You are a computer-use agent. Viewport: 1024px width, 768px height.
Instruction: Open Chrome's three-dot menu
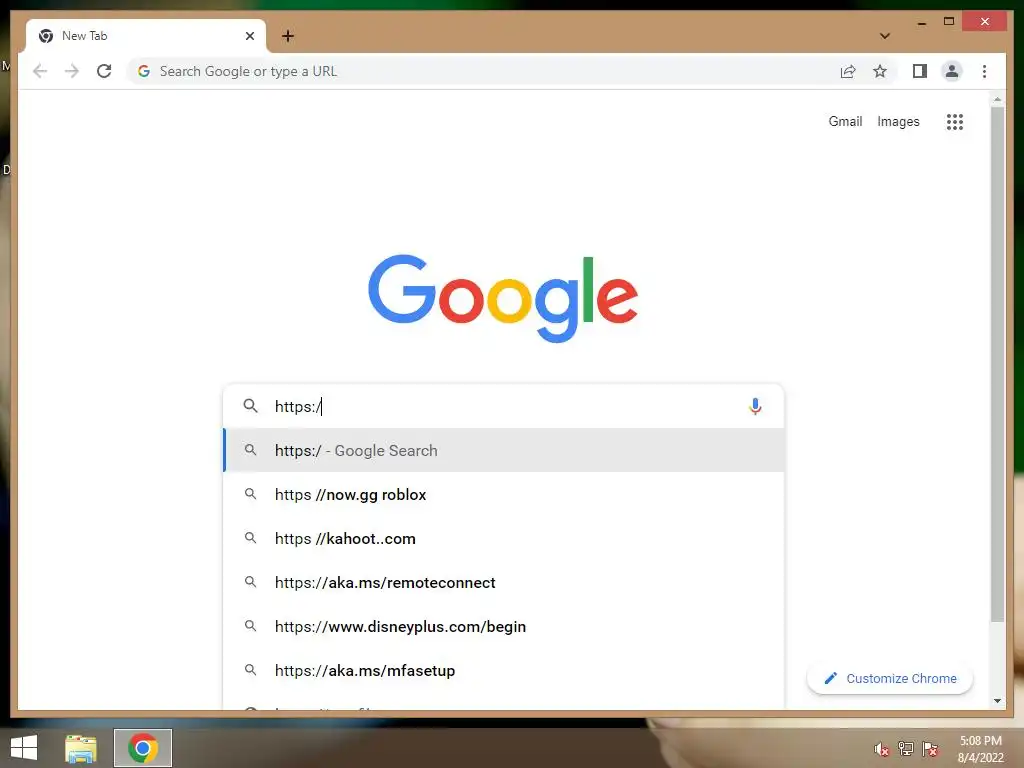(x=984, y=71)
